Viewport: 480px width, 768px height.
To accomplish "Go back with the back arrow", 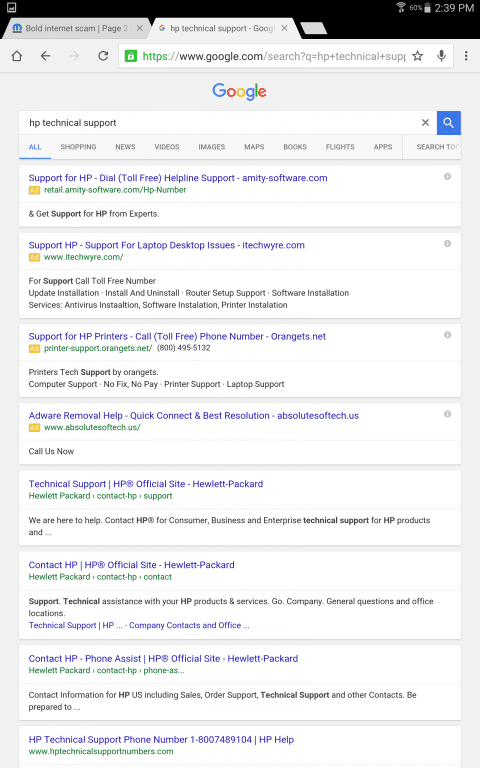I will (46, 56).
